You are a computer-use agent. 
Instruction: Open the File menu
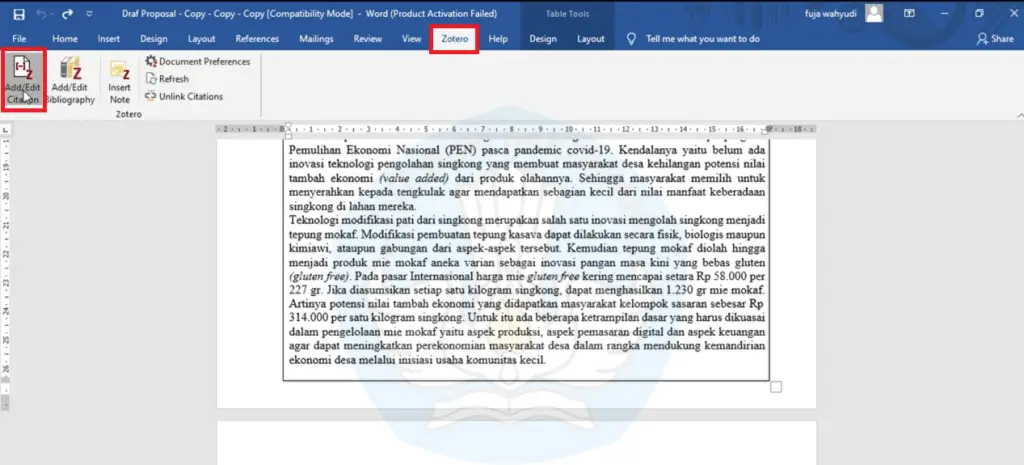tap(20, 39)
